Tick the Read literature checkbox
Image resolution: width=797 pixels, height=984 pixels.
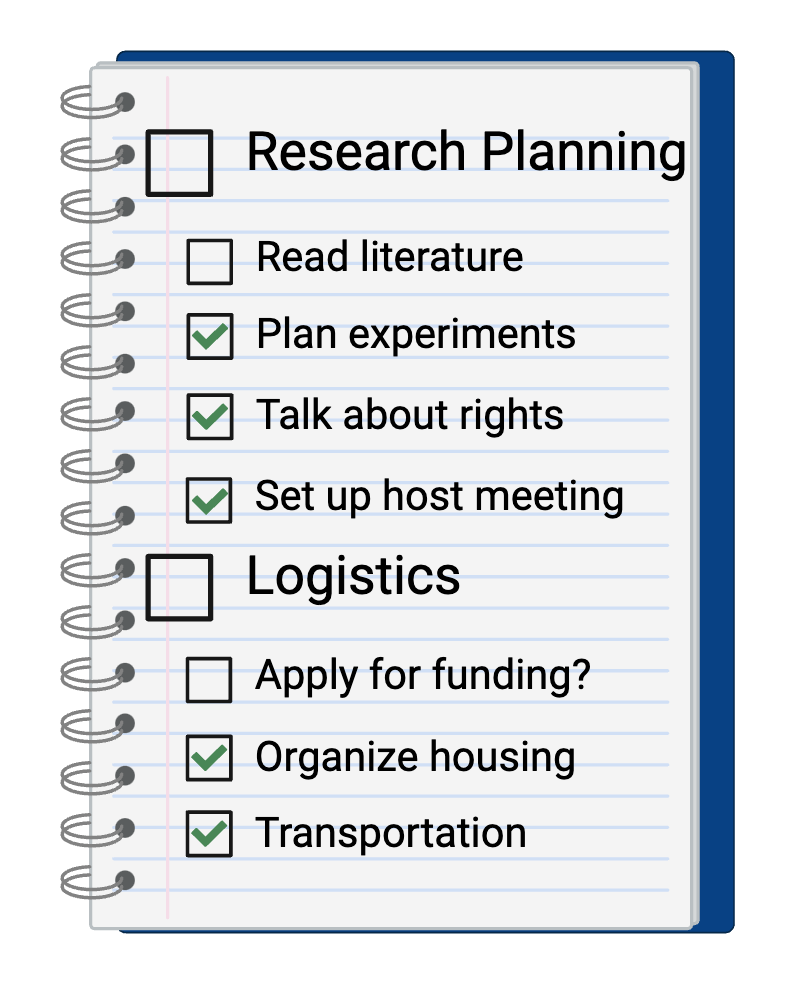[209, 262]
